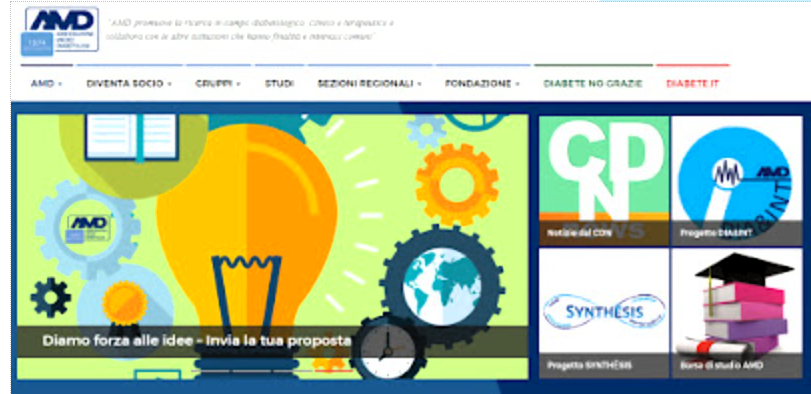
Task: Open the STUDI menu item
Action: coord(279,84)
